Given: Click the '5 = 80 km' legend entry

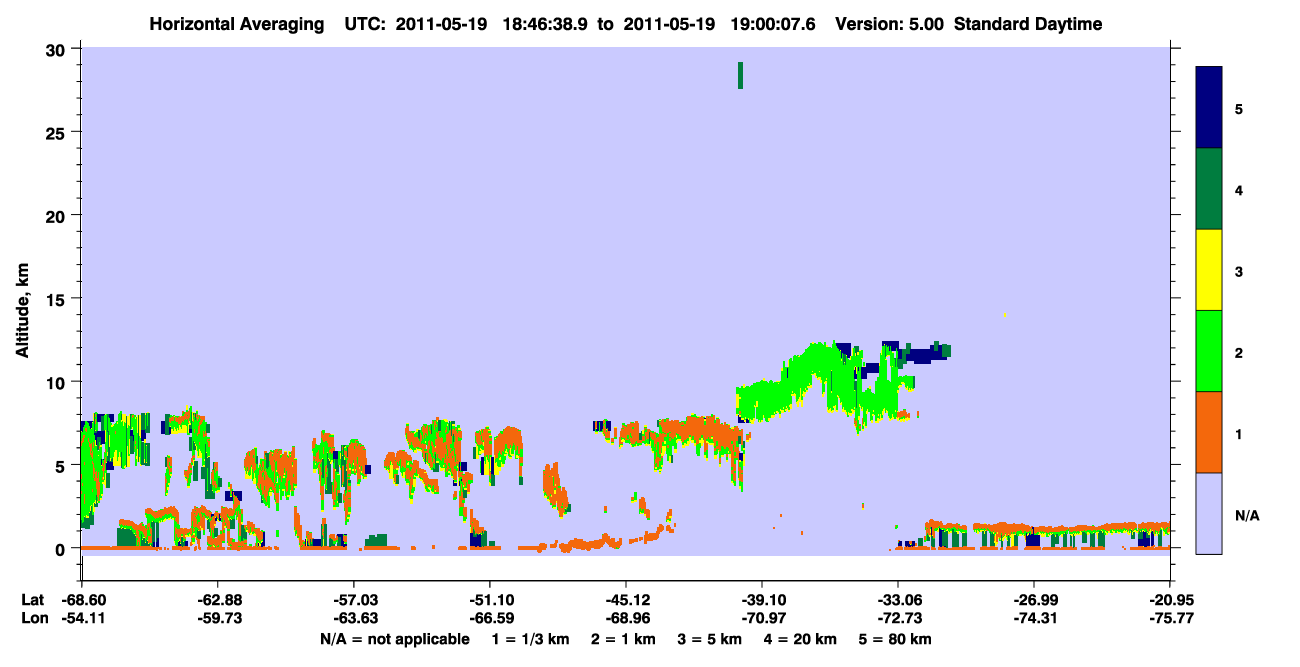Looking at the screenshot, I should [x=897, y=639].
